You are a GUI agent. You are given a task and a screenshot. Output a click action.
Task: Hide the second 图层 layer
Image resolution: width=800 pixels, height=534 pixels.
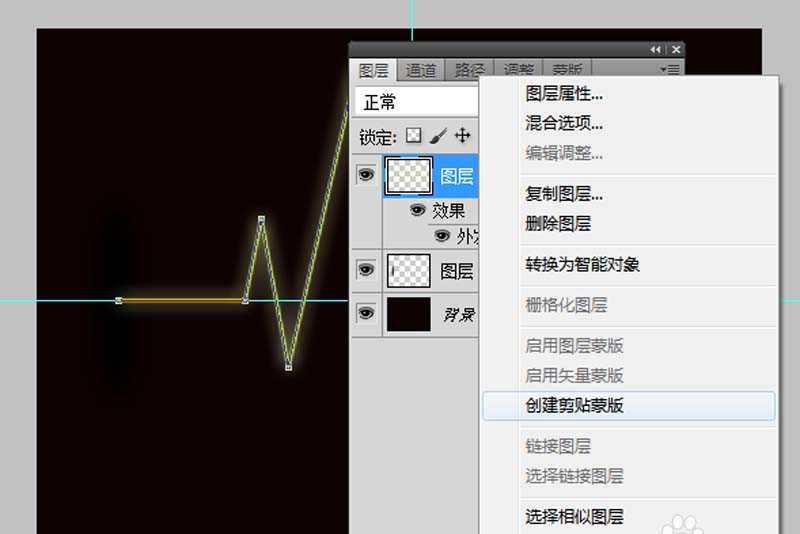(365, 269)
